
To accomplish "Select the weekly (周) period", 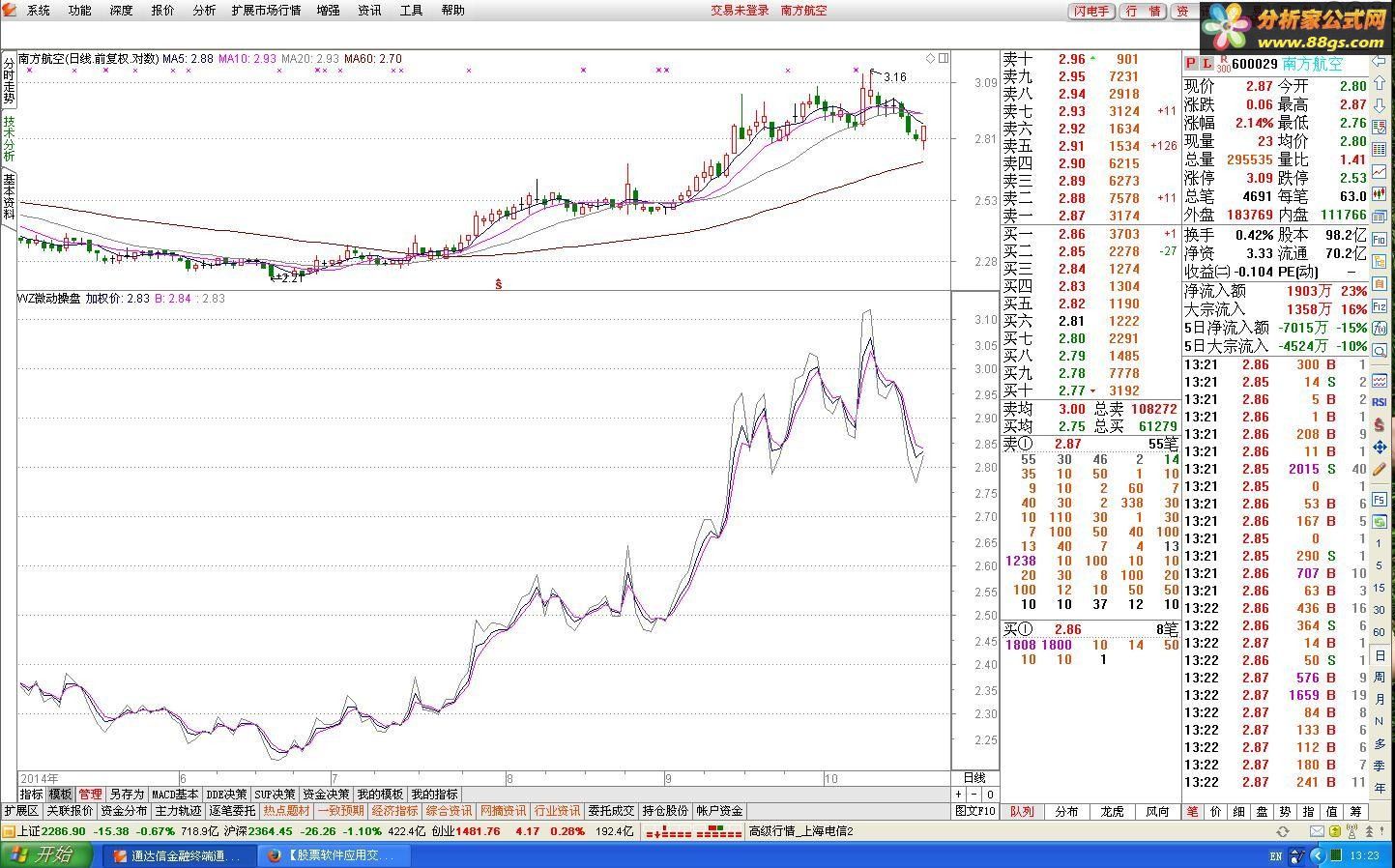I will click(1379, 677).
